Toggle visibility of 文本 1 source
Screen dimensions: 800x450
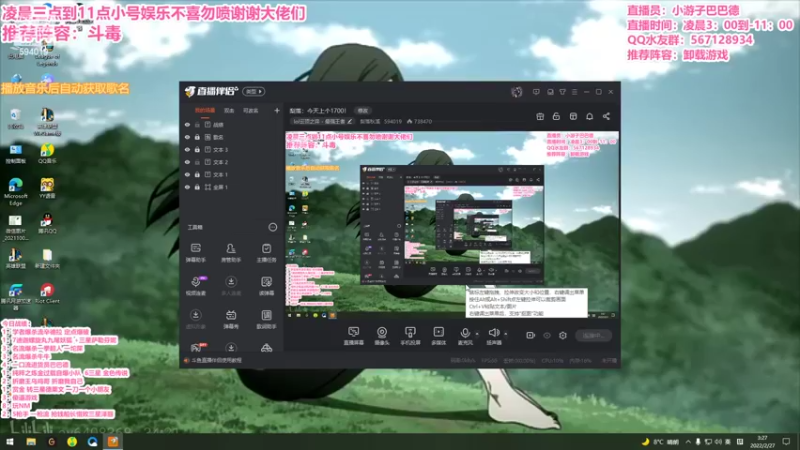(187, 174)
